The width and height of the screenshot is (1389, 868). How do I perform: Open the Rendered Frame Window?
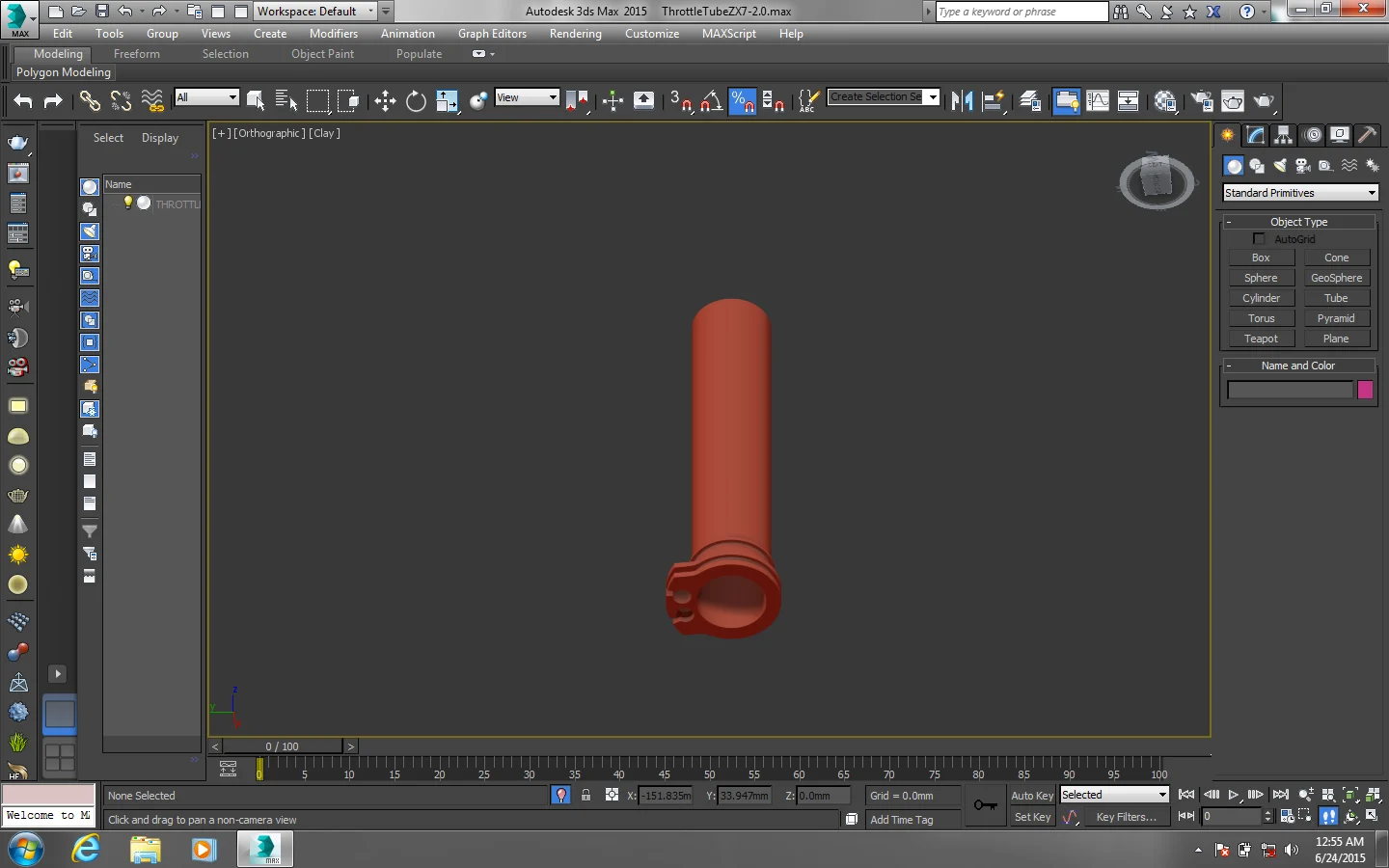(x=1233, y=100)
